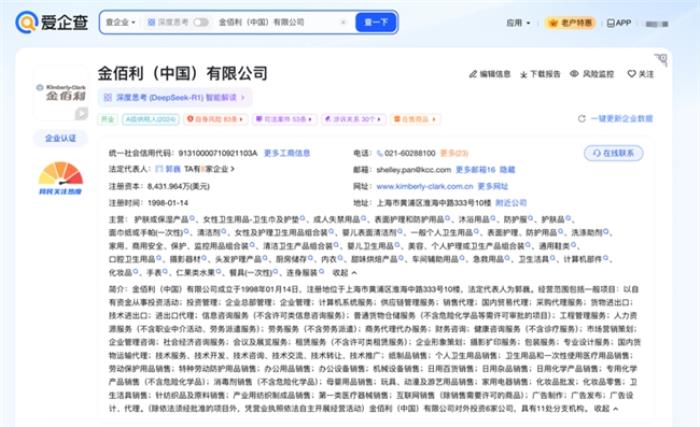This screenshot has height=427, width=700.
Task: Click the 关注 heart icon
Action: click(631, 74)
